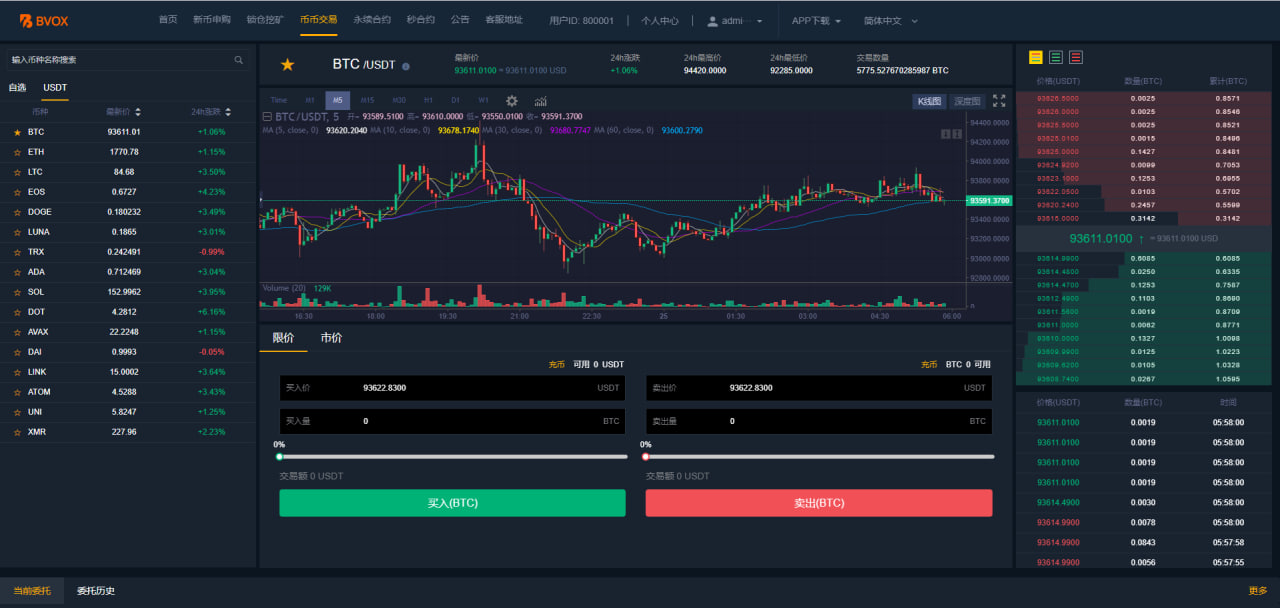Click the K线图 chart button

930,101
